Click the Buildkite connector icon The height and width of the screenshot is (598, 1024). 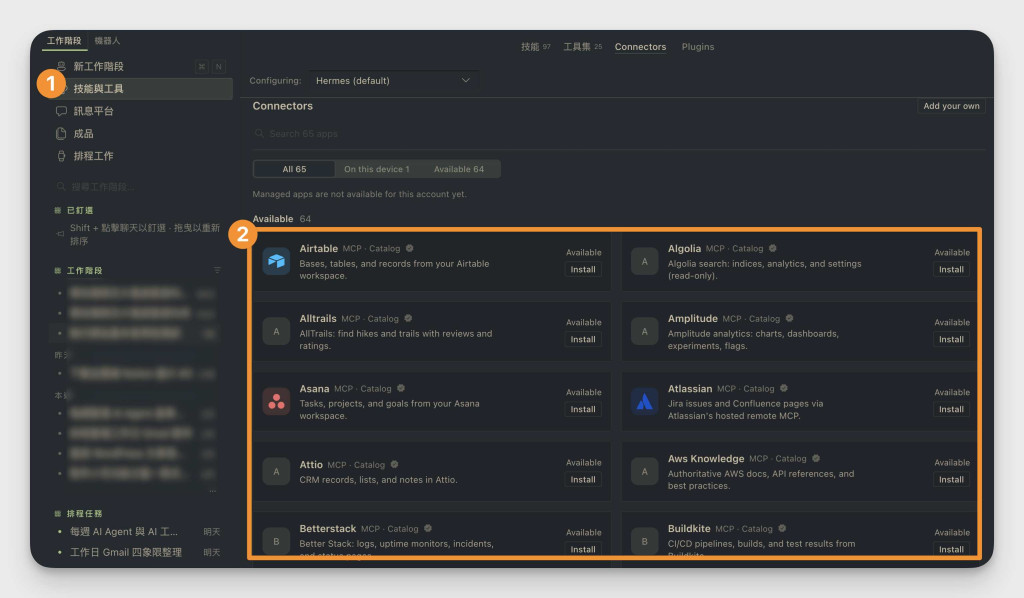click(x=645, y=541)
